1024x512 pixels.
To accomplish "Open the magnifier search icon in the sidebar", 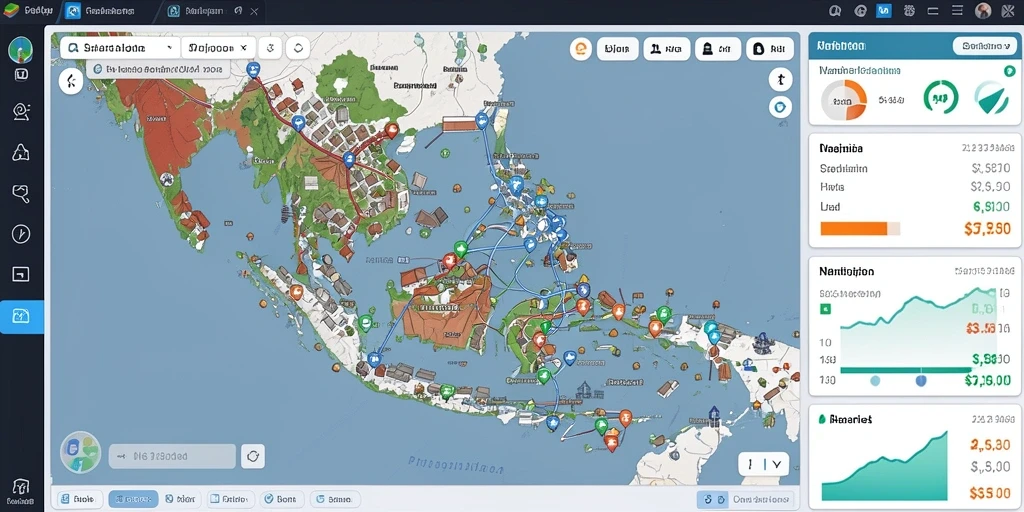I will point(21,193).
